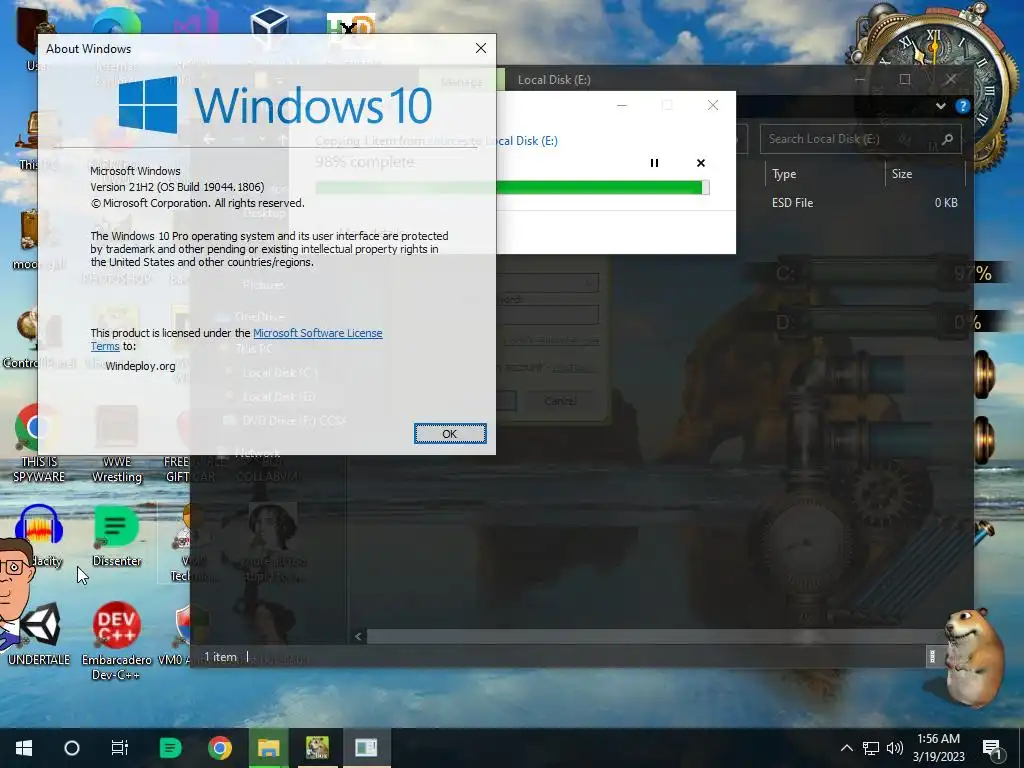1024x768 pixels.
Task: Expand the Explorer ribbon with the chevron
Action: point(940,106)
